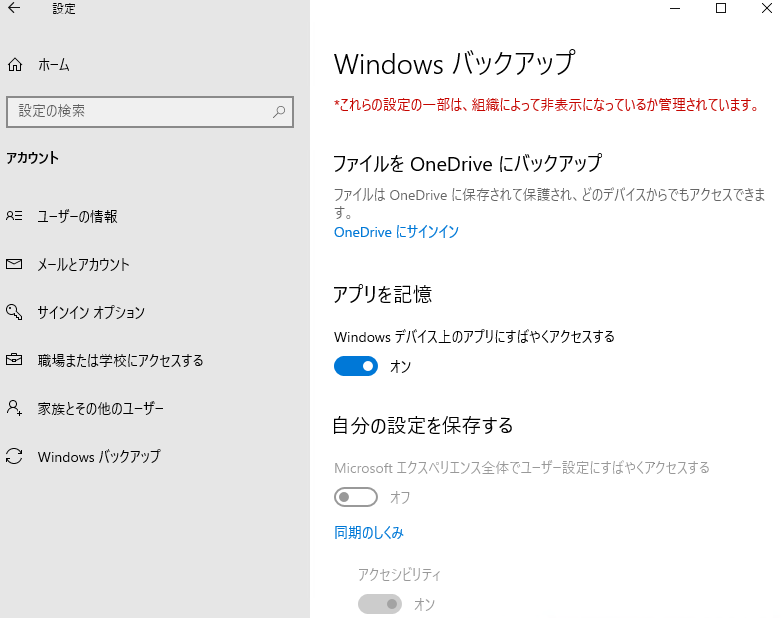The width and height of the screenshot is (781, 618).
Task: Toggle the 自分の設定を保存する switch
Action: [x=356, y=497]
